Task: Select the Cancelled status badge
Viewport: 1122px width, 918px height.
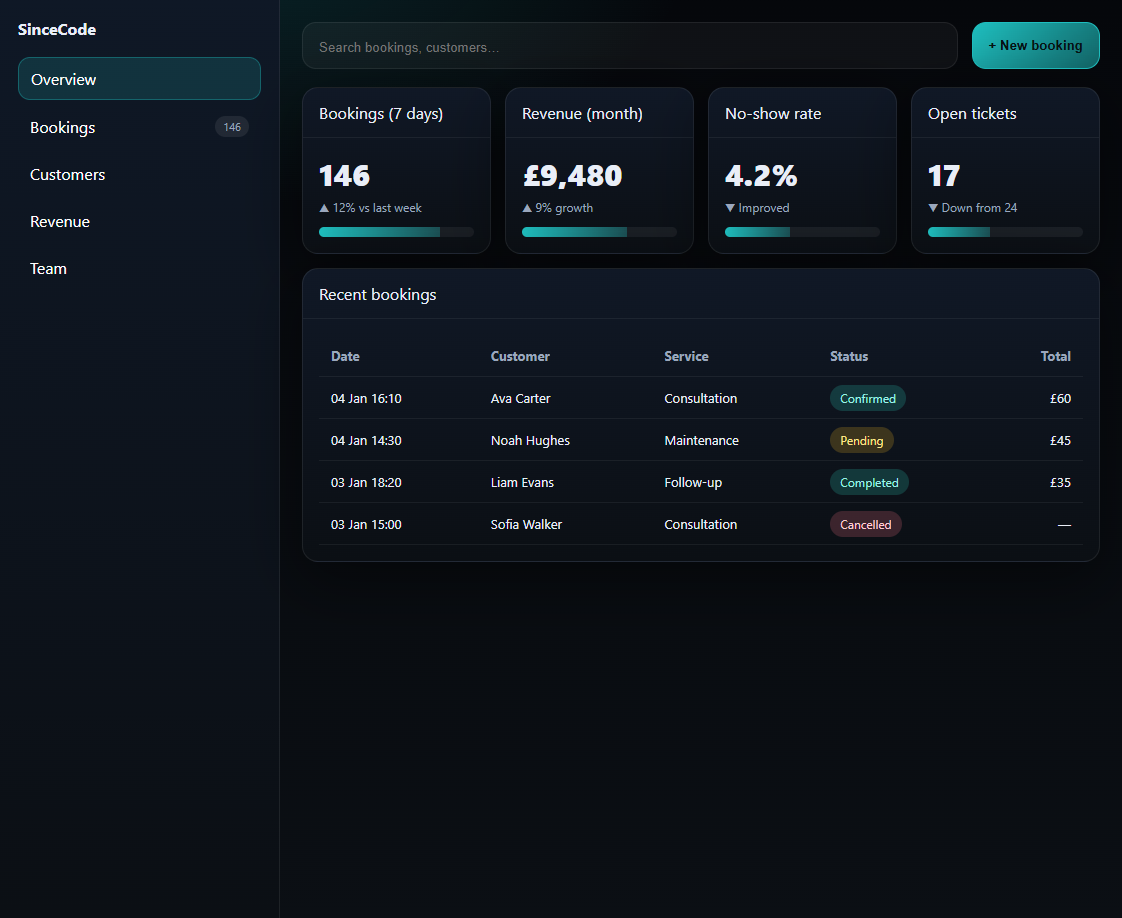Action: [865, 524]
